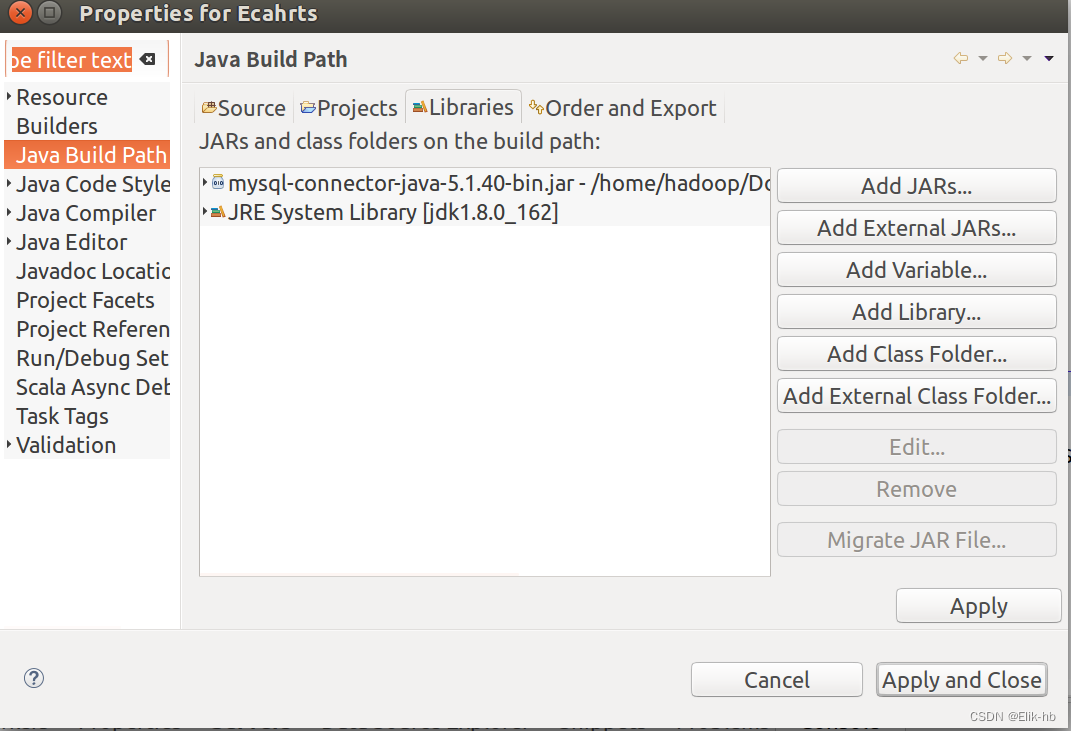Expand the mysql-connector-java-5.1.40-bin.jar entry
This screenshot has width=1071, height=731.
tap(206, 183)
